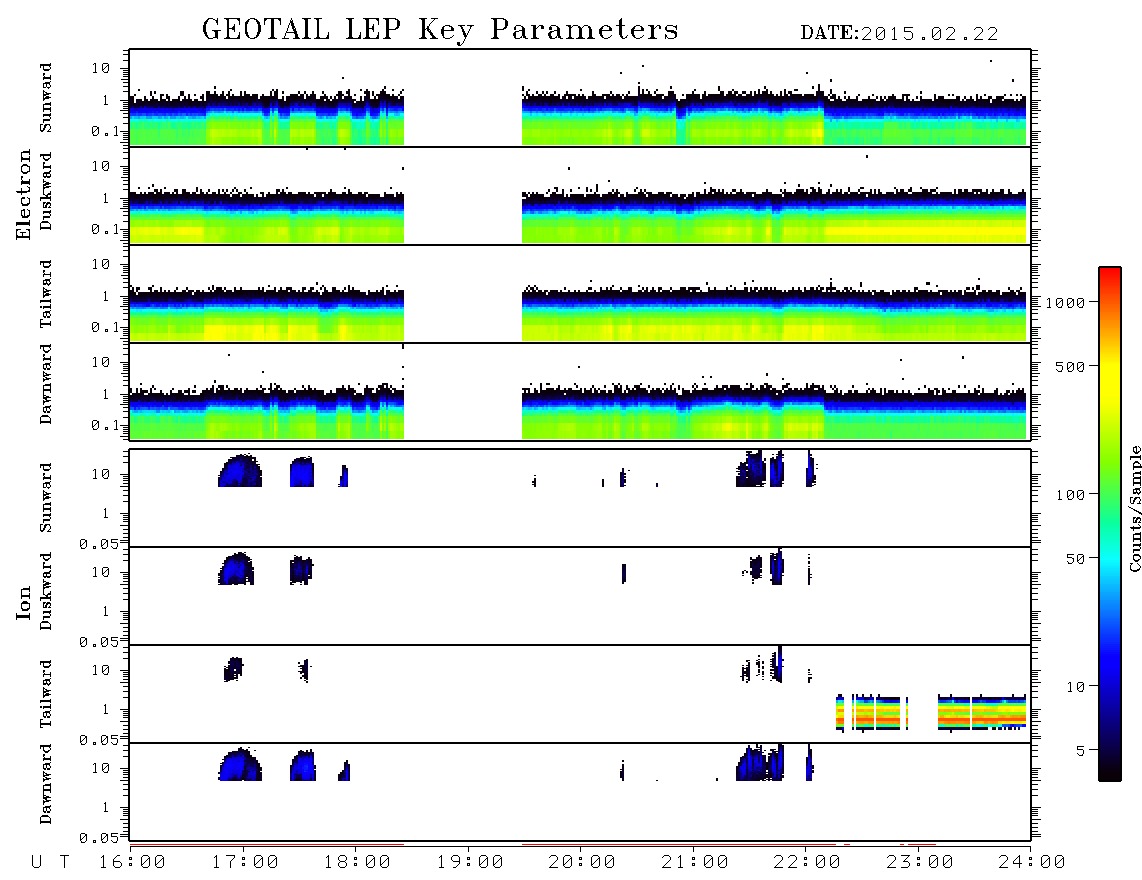
Task: Click the Electron 'Tailward' panel label
Action: [45, 294]
